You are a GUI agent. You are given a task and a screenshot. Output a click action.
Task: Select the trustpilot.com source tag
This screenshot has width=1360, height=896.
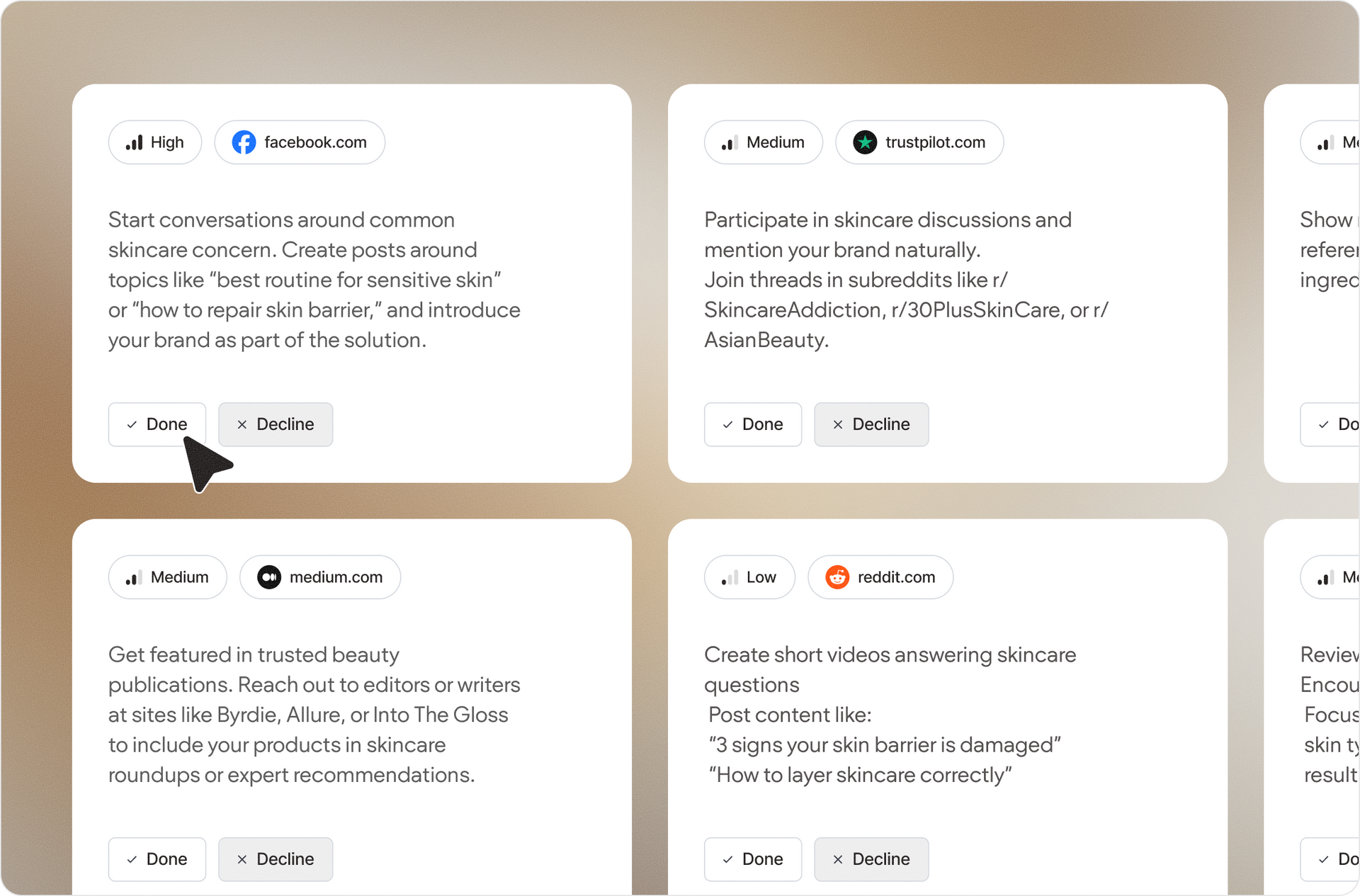(x=919, y=142)
